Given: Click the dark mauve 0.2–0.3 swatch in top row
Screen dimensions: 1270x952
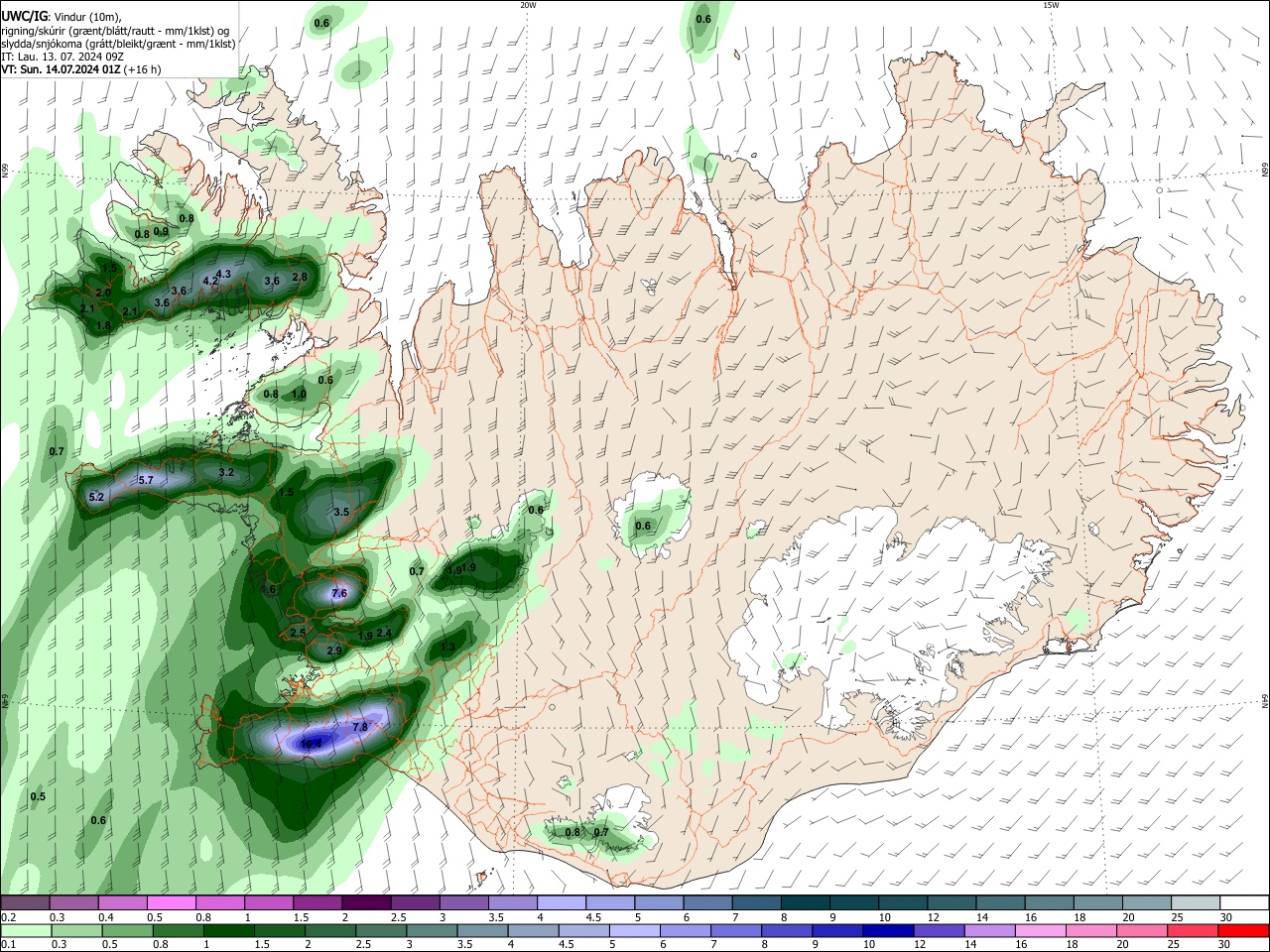Looking at the screenshot, I should pyautogui.click(x=26, y=902).
